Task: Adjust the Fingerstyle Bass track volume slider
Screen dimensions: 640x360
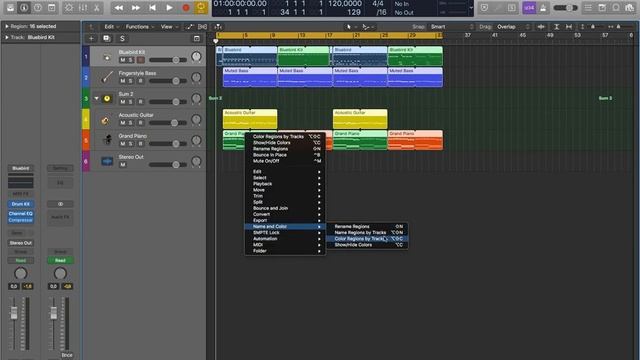Action: point(168,81)
